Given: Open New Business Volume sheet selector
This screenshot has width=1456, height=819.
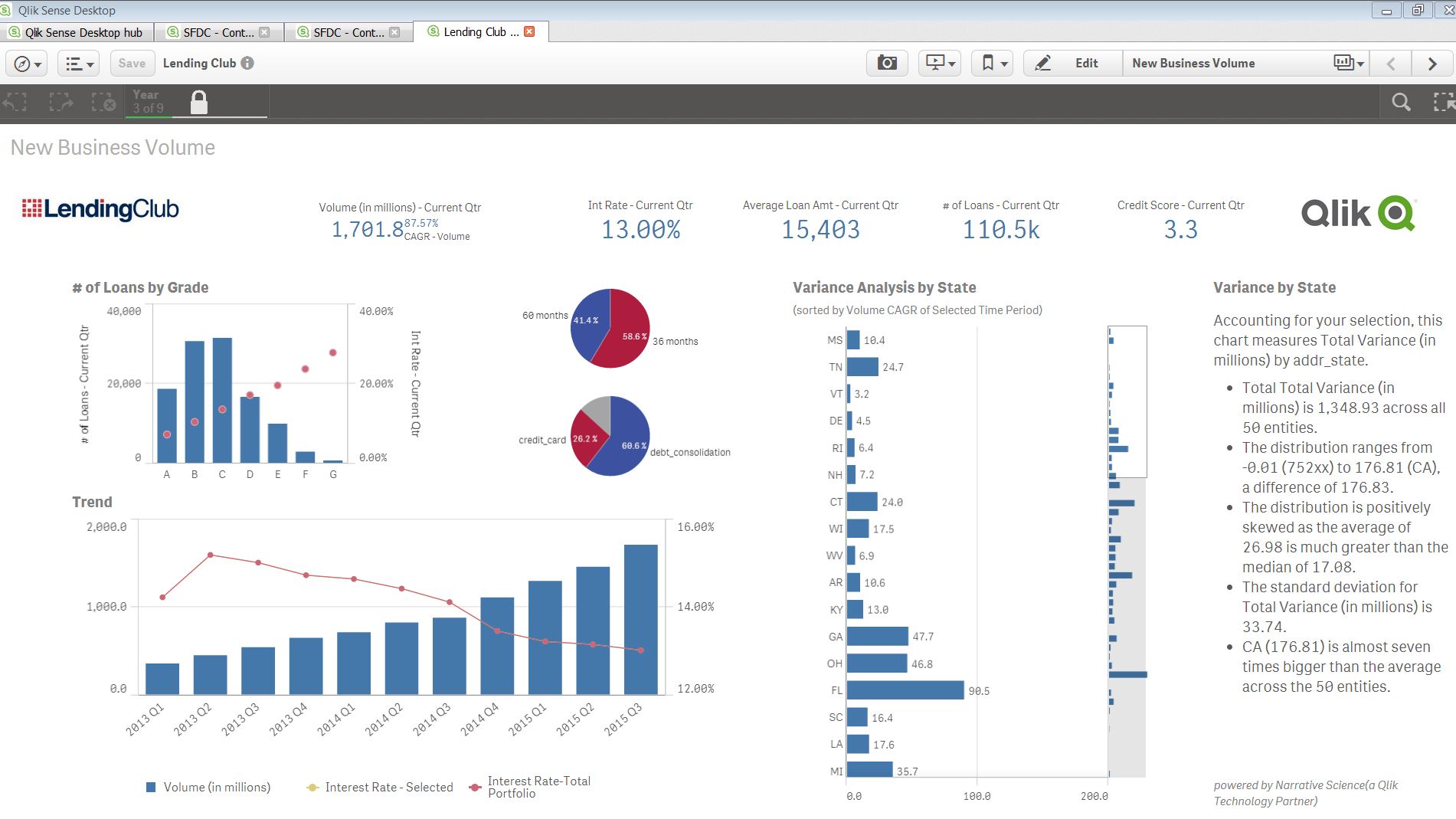Looking at the screenshot, I should 1246,64.
